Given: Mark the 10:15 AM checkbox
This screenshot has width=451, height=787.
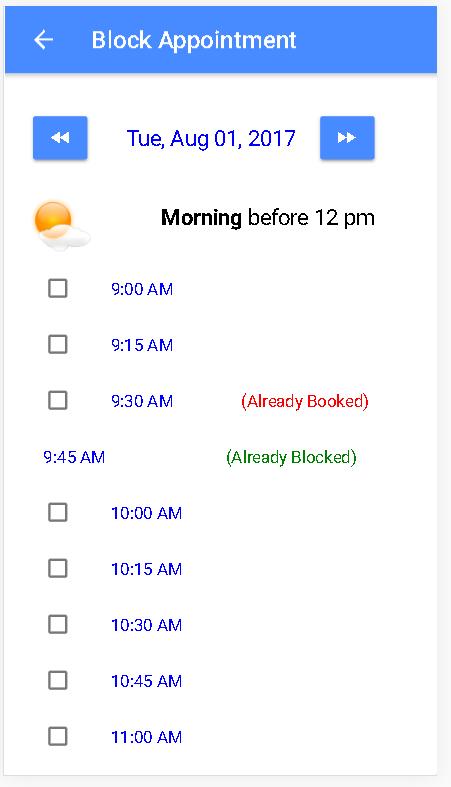Looking at the screenshot, I should [58, 569].
